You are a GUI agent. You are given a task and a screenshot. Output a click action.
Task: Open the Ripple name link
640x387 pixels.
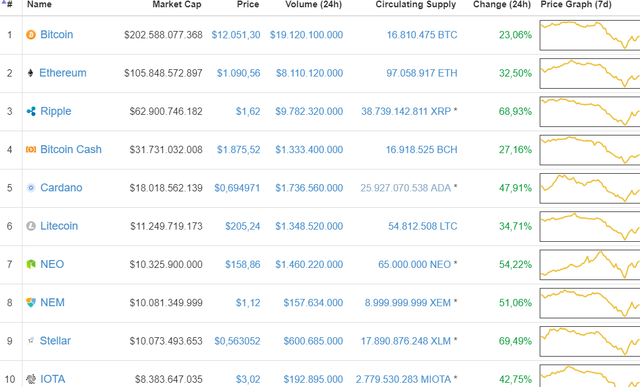coord(56,111)
